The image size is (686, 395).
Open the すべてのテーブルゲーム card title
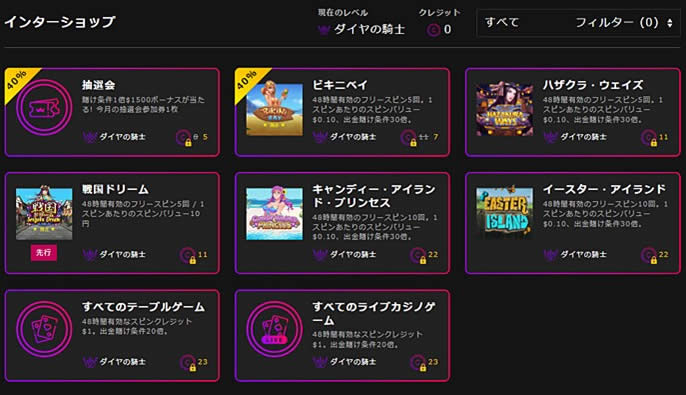click(x=143, y=307)
